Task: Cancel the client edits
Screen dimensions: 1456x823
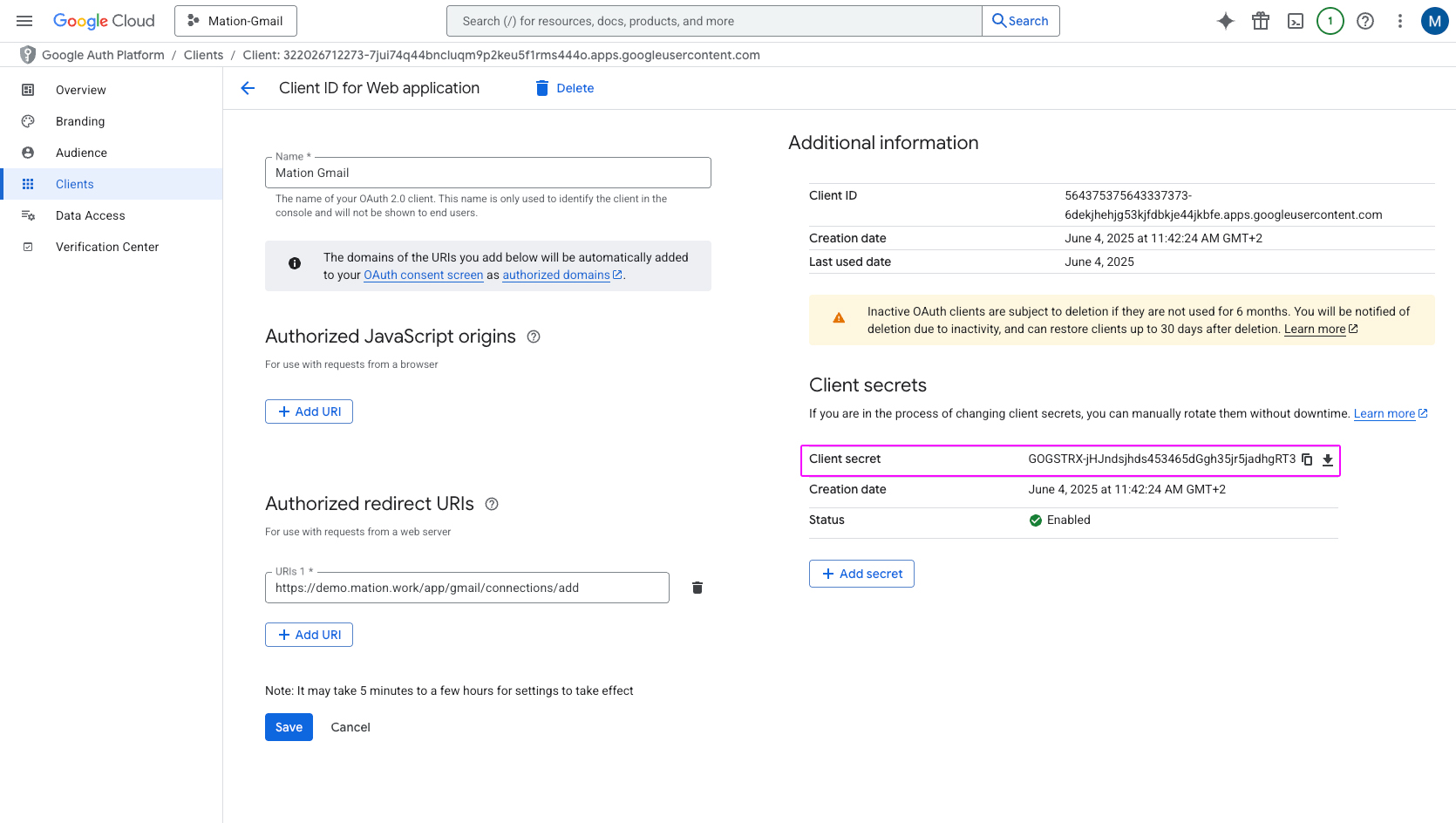Action: tap(350, 727)
